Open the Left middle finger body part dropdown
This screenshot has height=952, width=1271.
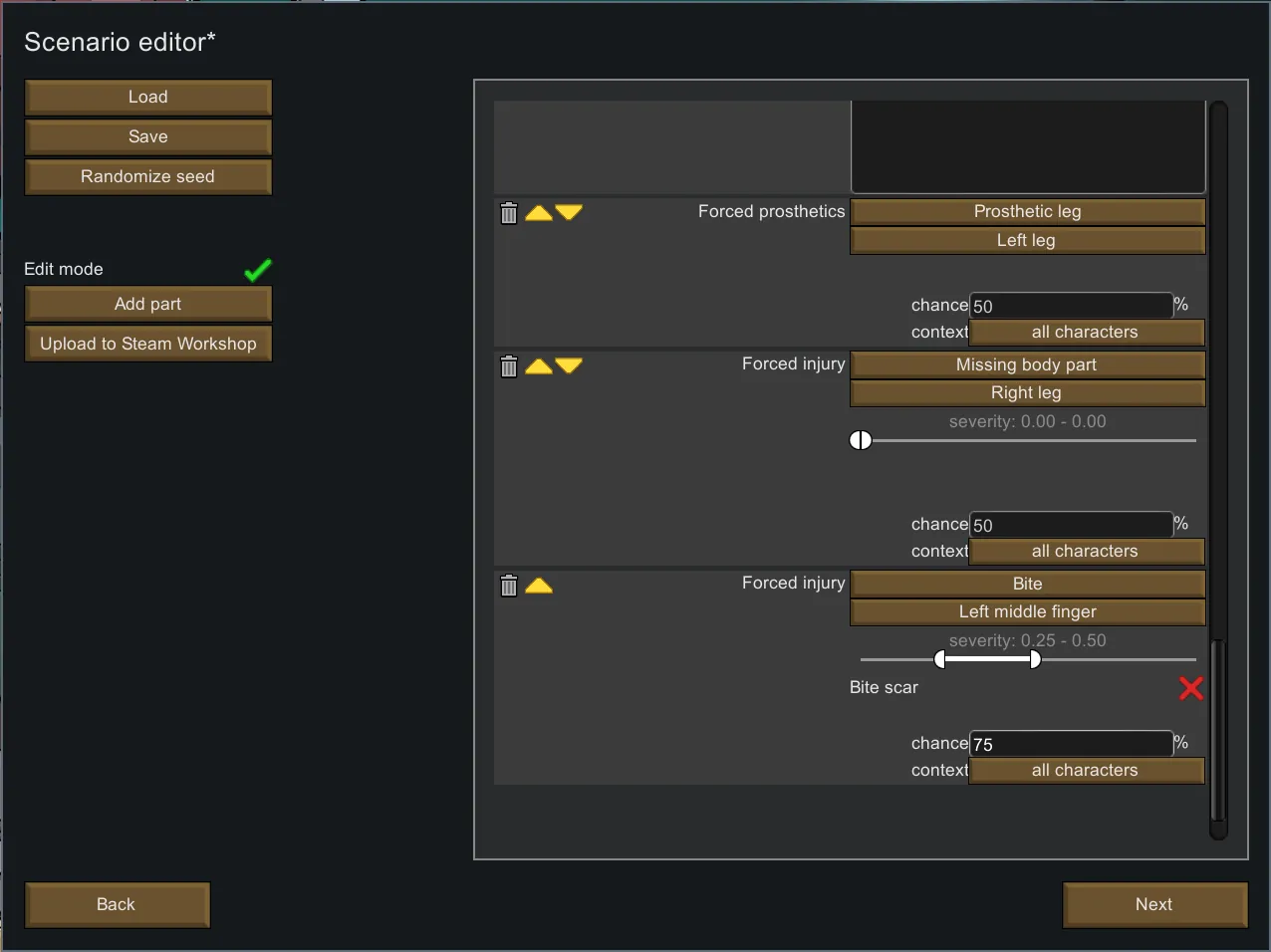(x=1027, y=611)
